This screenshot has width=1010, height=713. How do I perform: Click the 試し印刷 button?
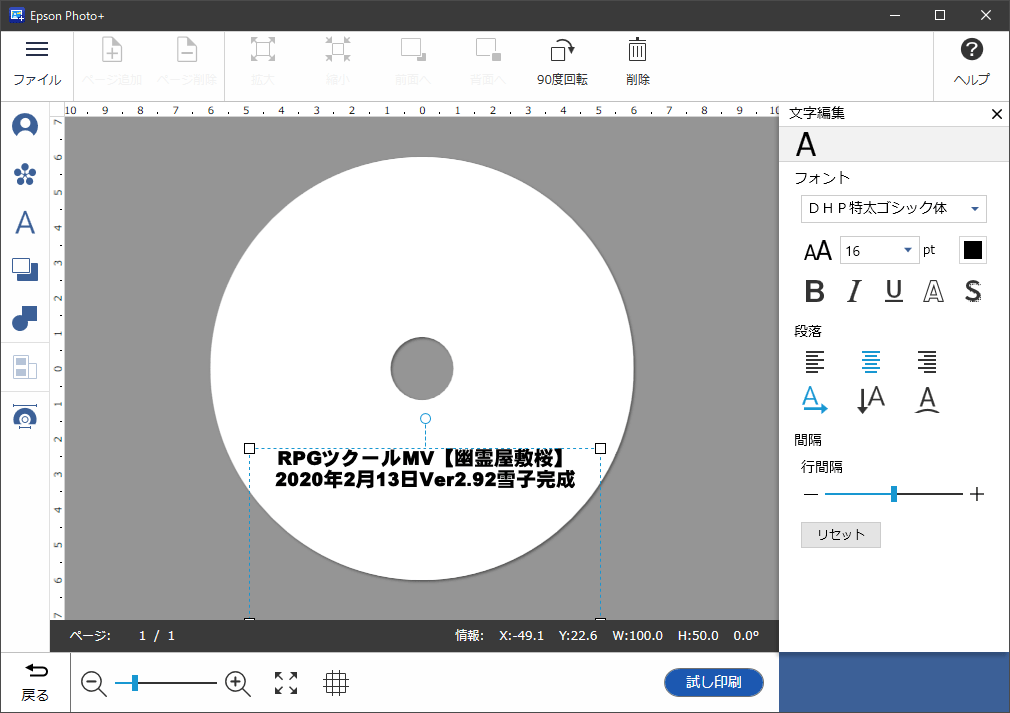(714, 683)
